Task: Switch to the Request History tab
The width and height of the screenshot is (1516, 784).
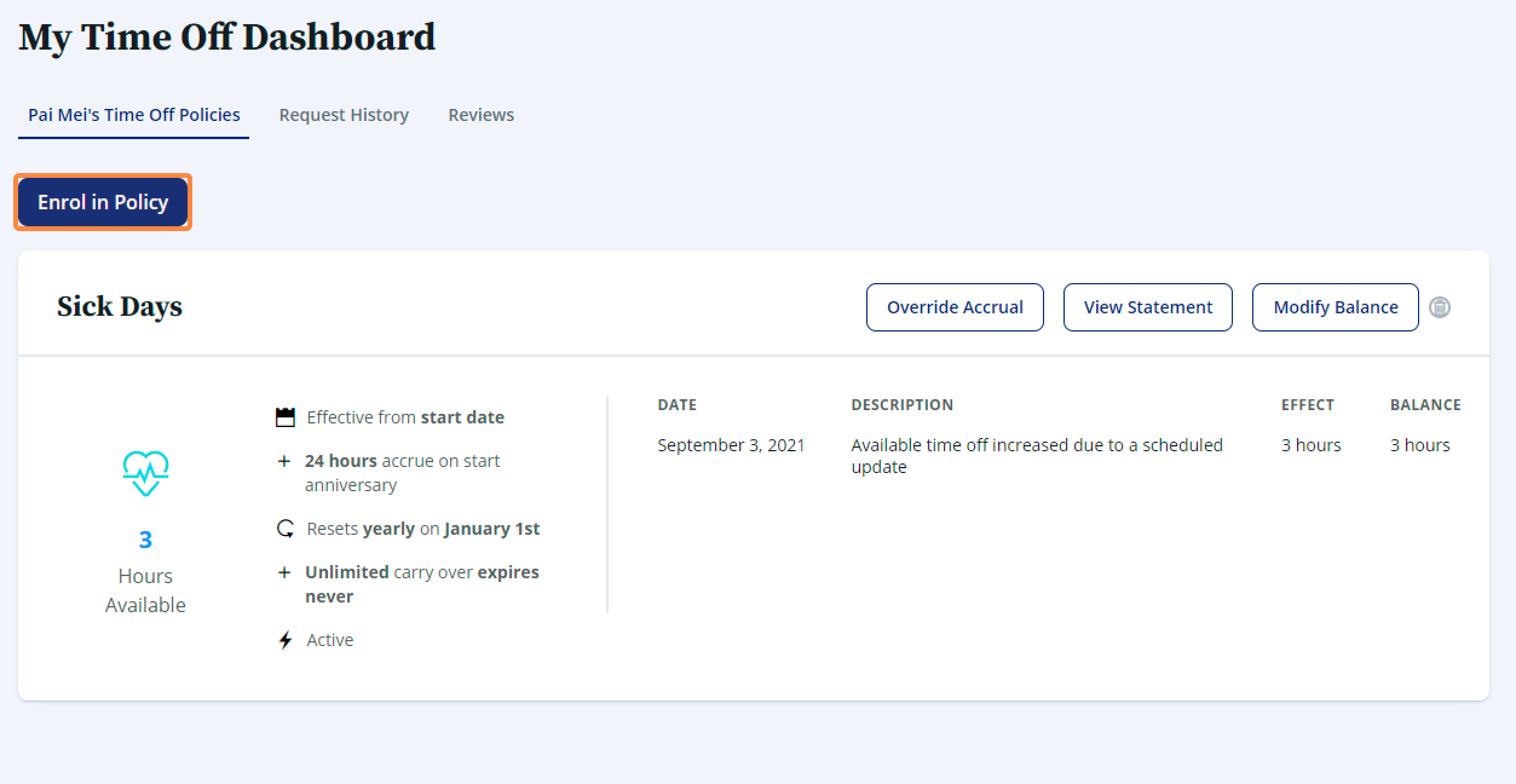Action: point(344,115)
